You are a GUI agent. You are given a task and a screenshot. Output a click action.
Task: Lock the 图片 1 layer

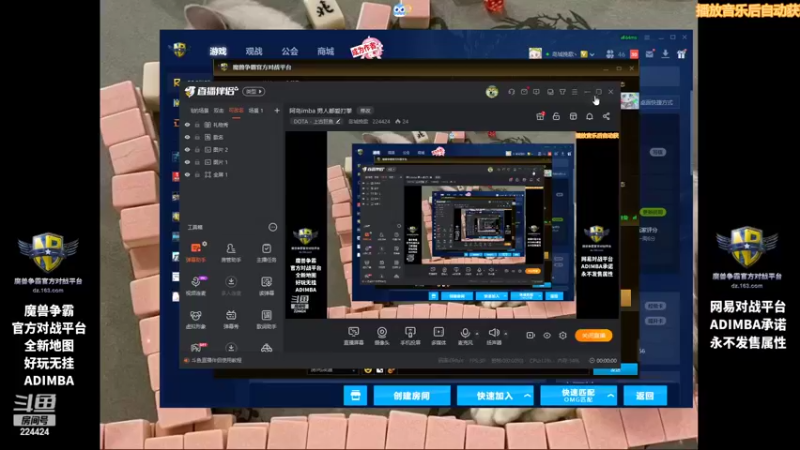coord(197,162)
